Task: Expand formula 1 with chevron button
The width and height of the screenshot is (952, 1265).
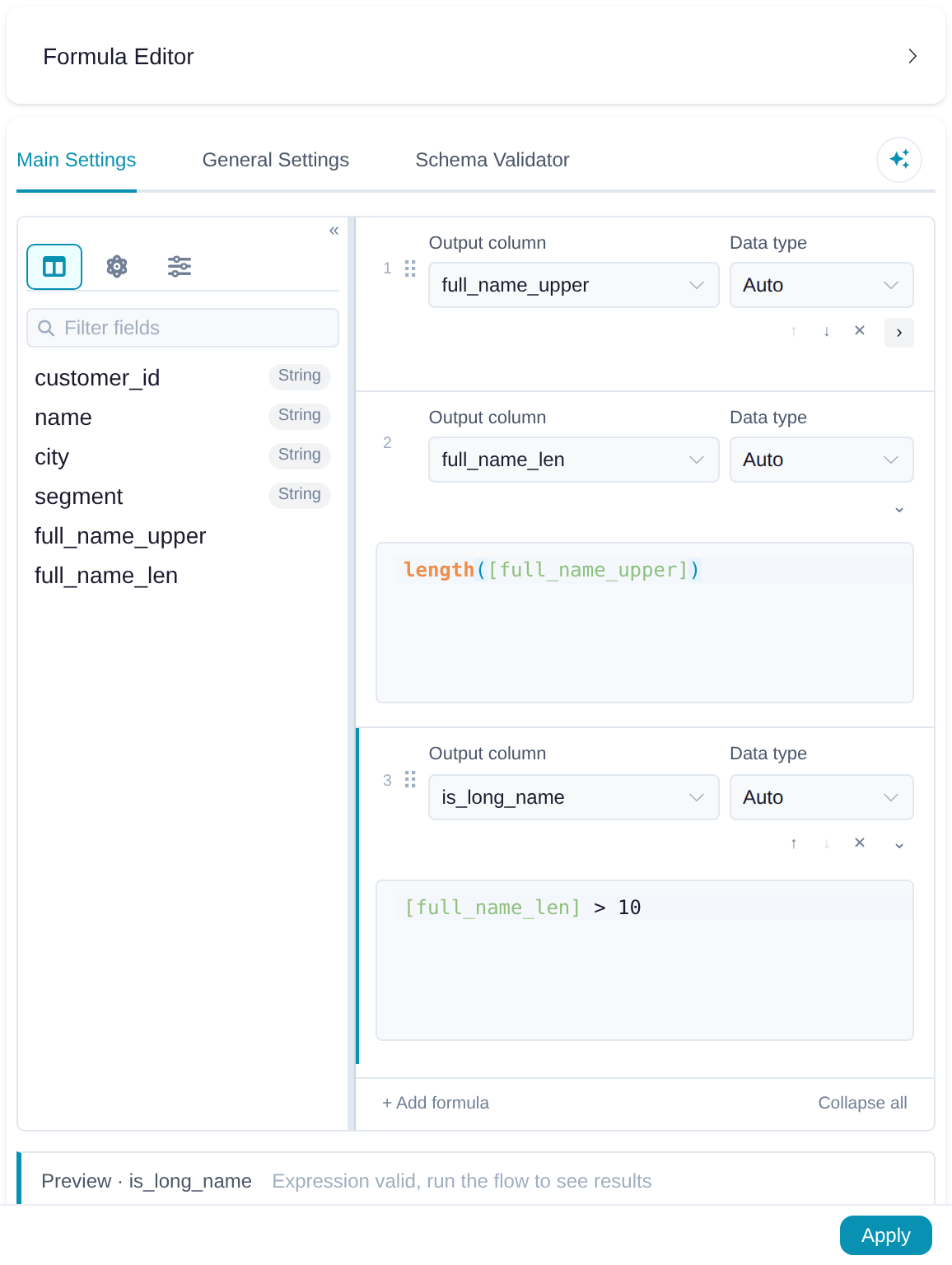Action: [x=899, y=333]
